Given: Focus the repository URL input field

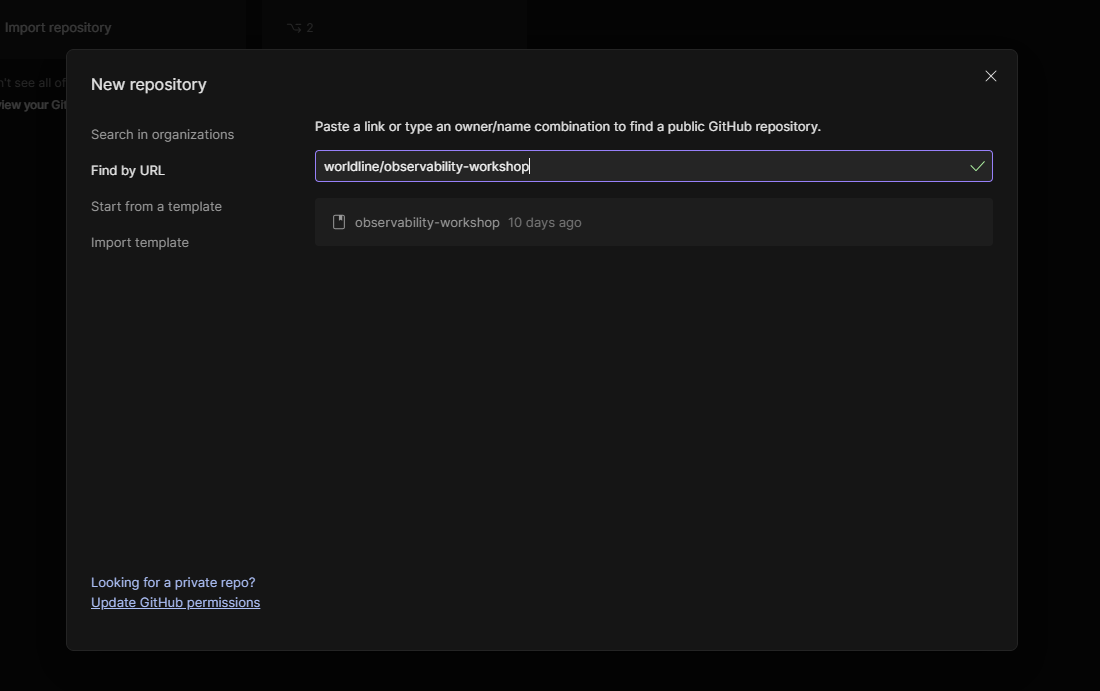Looking at the screenshot, I should tap(653, 166).
